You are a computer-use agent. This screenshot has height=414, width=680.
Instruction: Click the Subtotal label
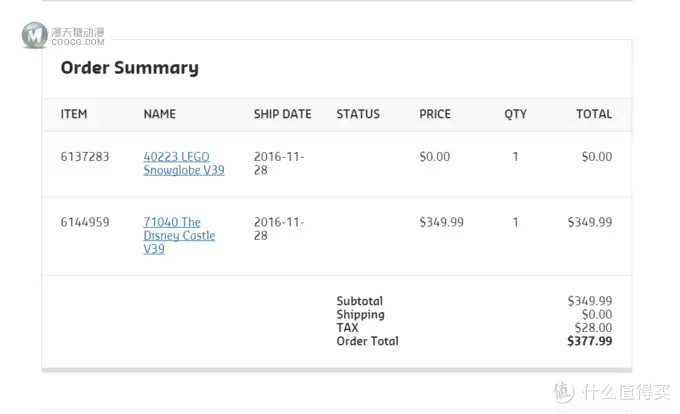tap(360, 301)
